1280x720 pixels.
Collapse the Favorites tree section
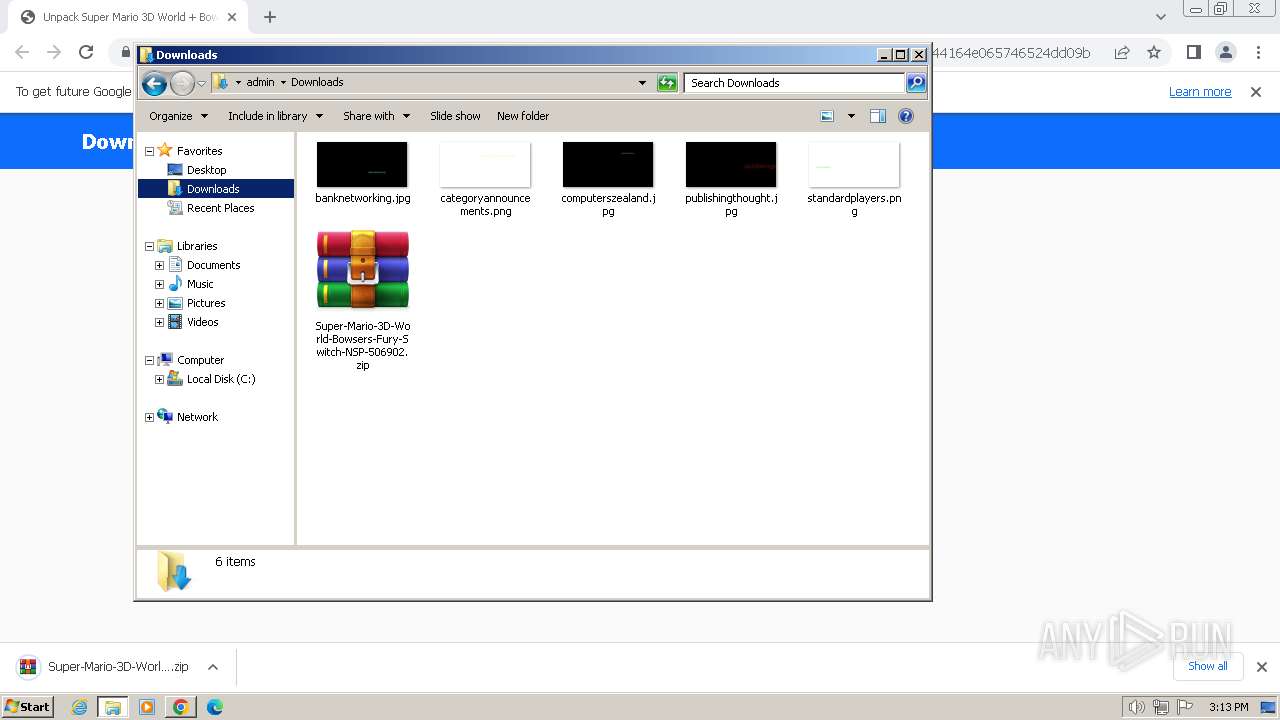coord(150,151)
